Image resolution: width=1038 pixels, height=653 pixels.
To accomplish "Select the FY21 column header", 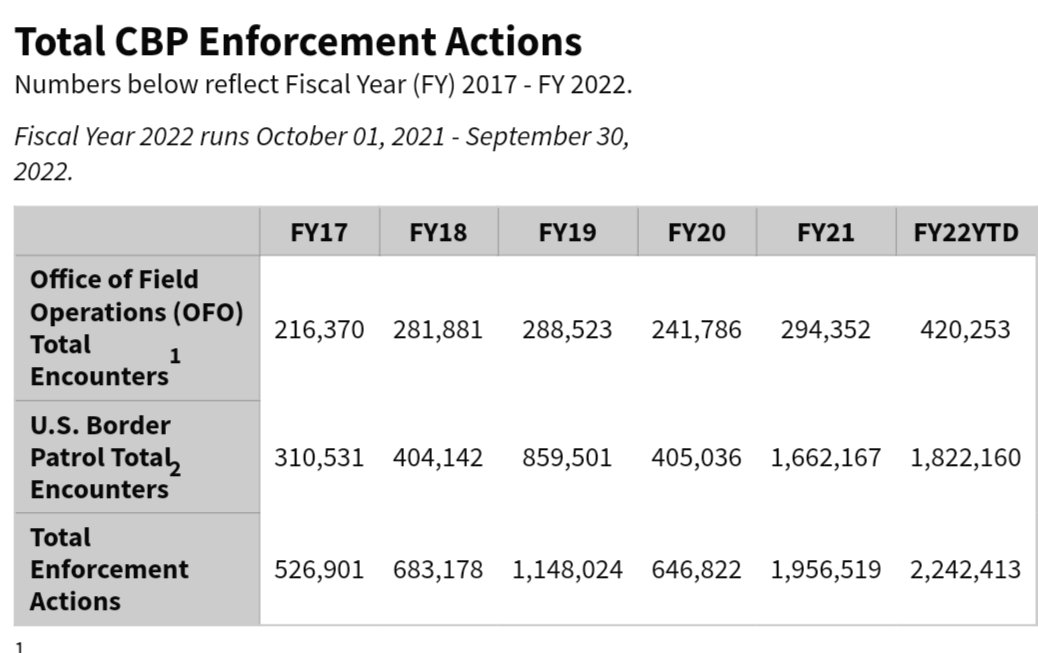I will coord(826,233).
